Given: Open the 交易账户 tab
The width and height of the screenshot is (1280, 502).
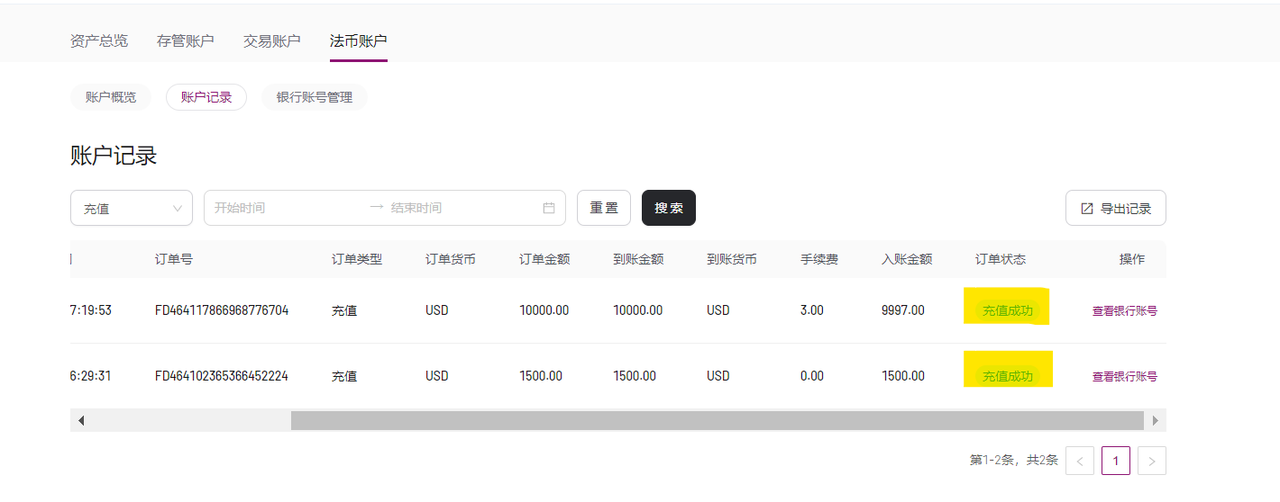Looking at the screenshot, I should (272, 41).
